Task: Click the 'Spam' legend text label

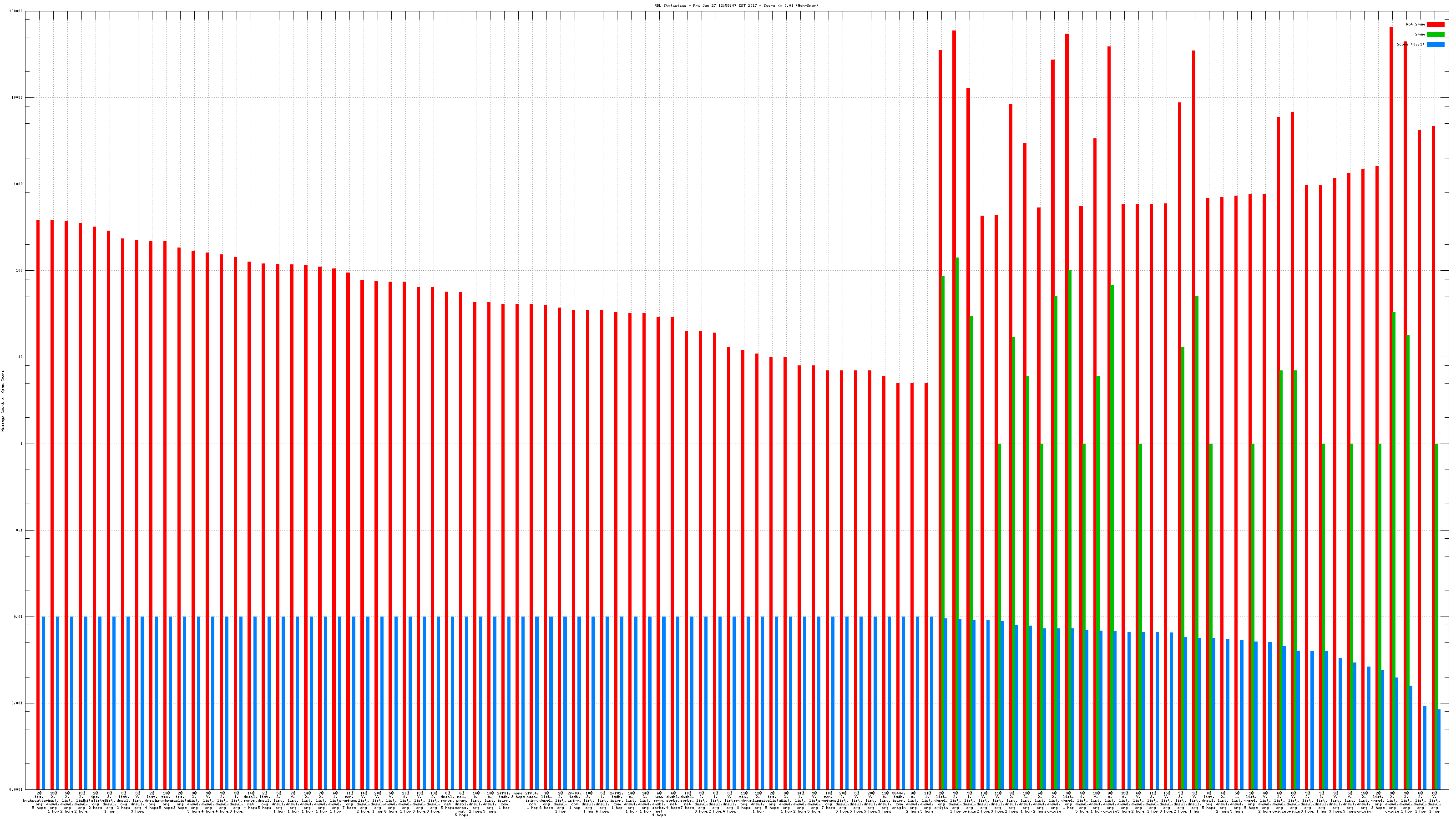Action: (x=1420, y=35)
